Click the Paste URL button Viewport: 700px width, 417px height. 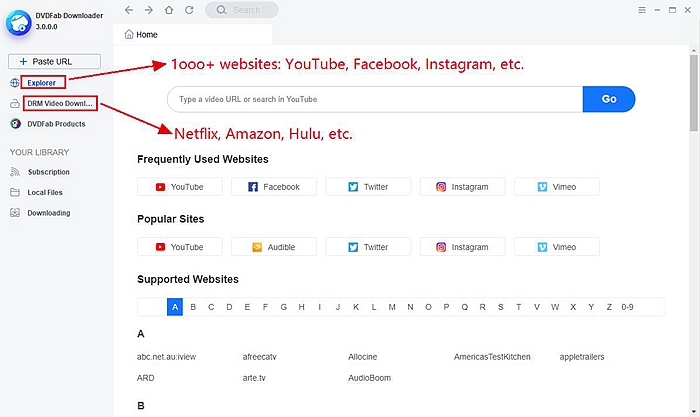pos(54,62)
